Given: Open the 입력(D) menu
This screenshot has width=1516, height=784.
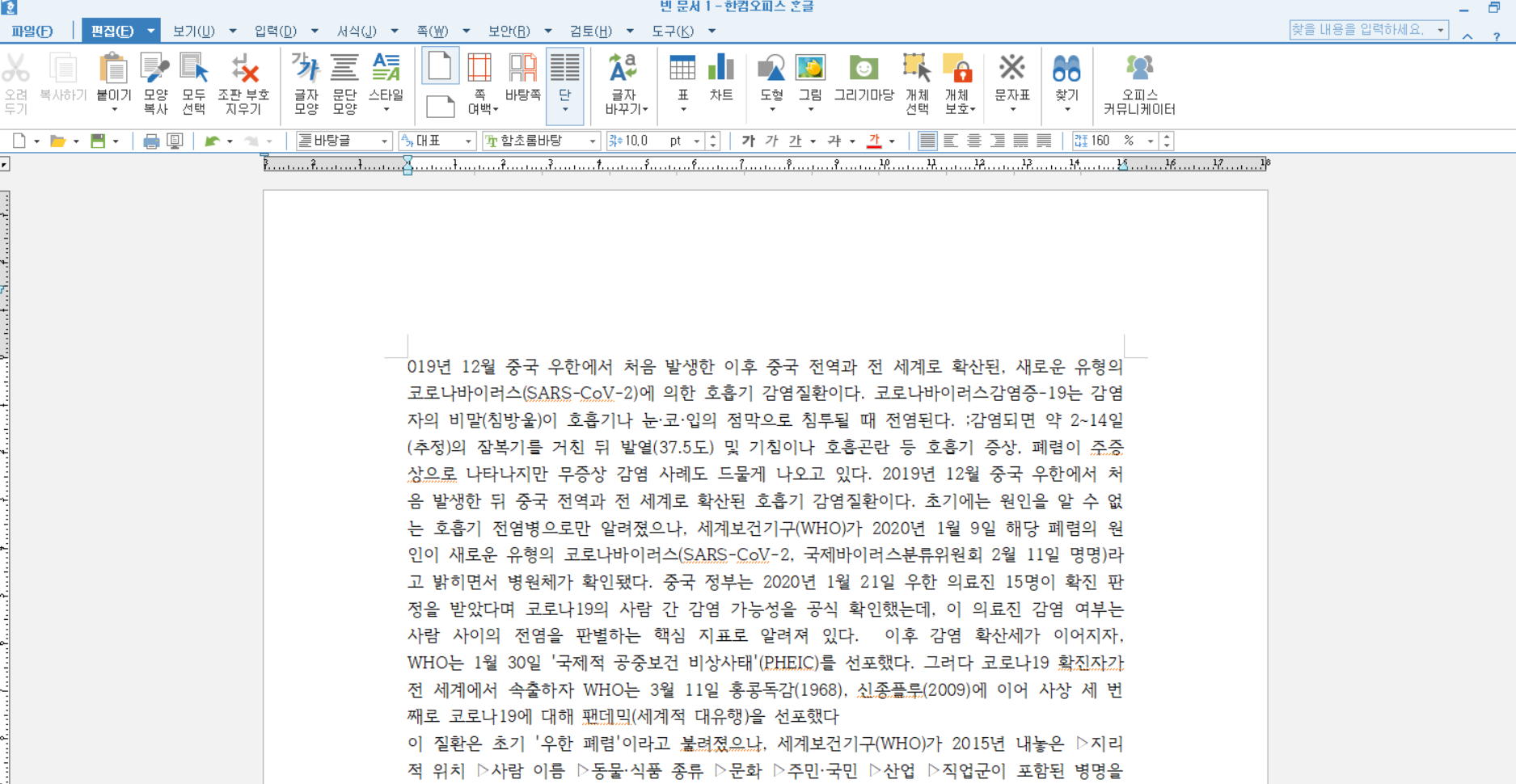Looking at the screenshot, I should pyautogui.click(x=276, y=31).
